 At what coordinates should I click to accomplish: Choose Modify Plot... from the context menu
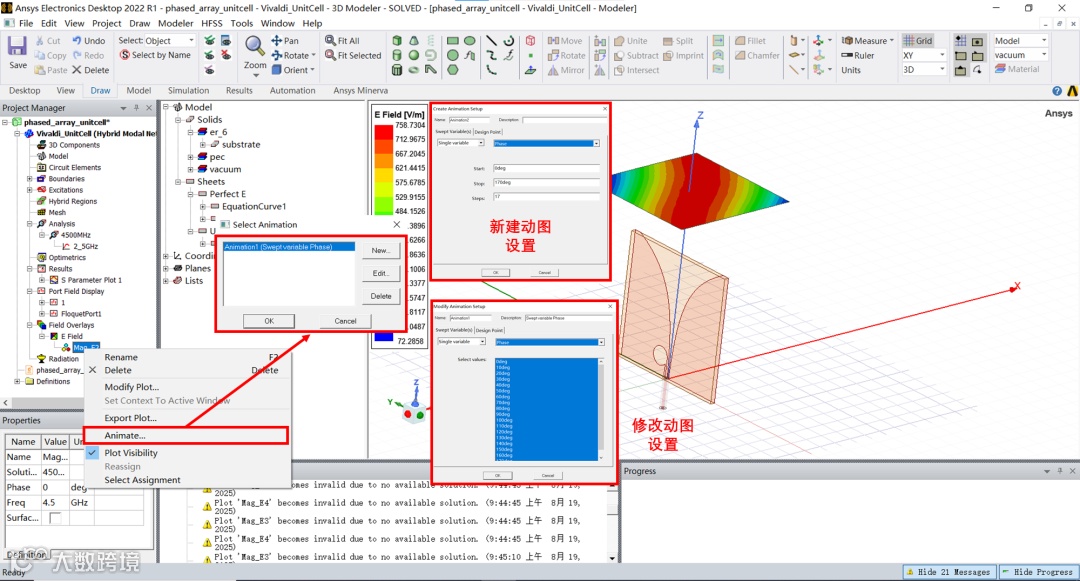click(x=132, y=387)
